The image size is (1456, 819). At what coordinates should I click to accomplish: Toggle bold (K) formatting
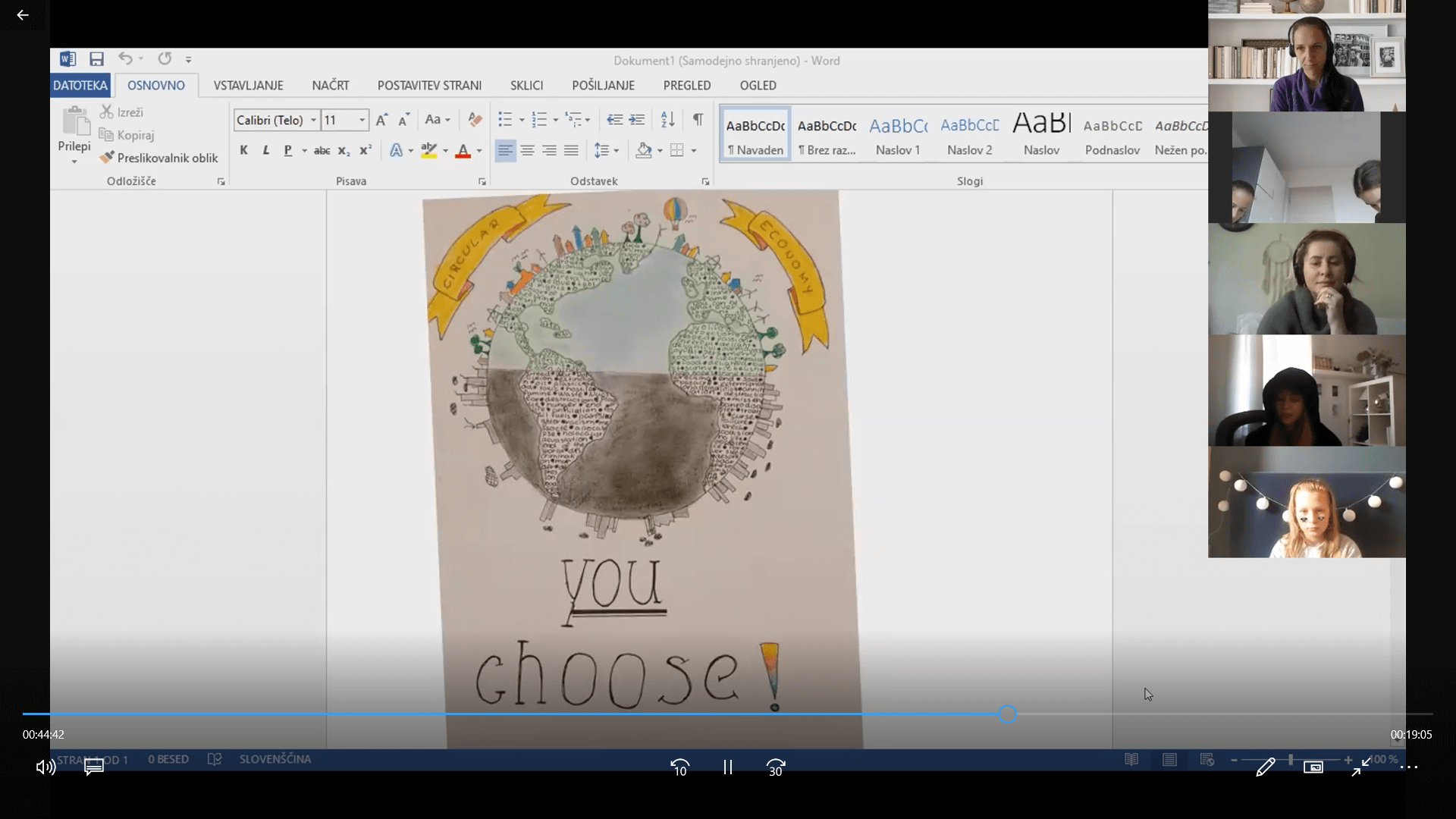(244, 150)
